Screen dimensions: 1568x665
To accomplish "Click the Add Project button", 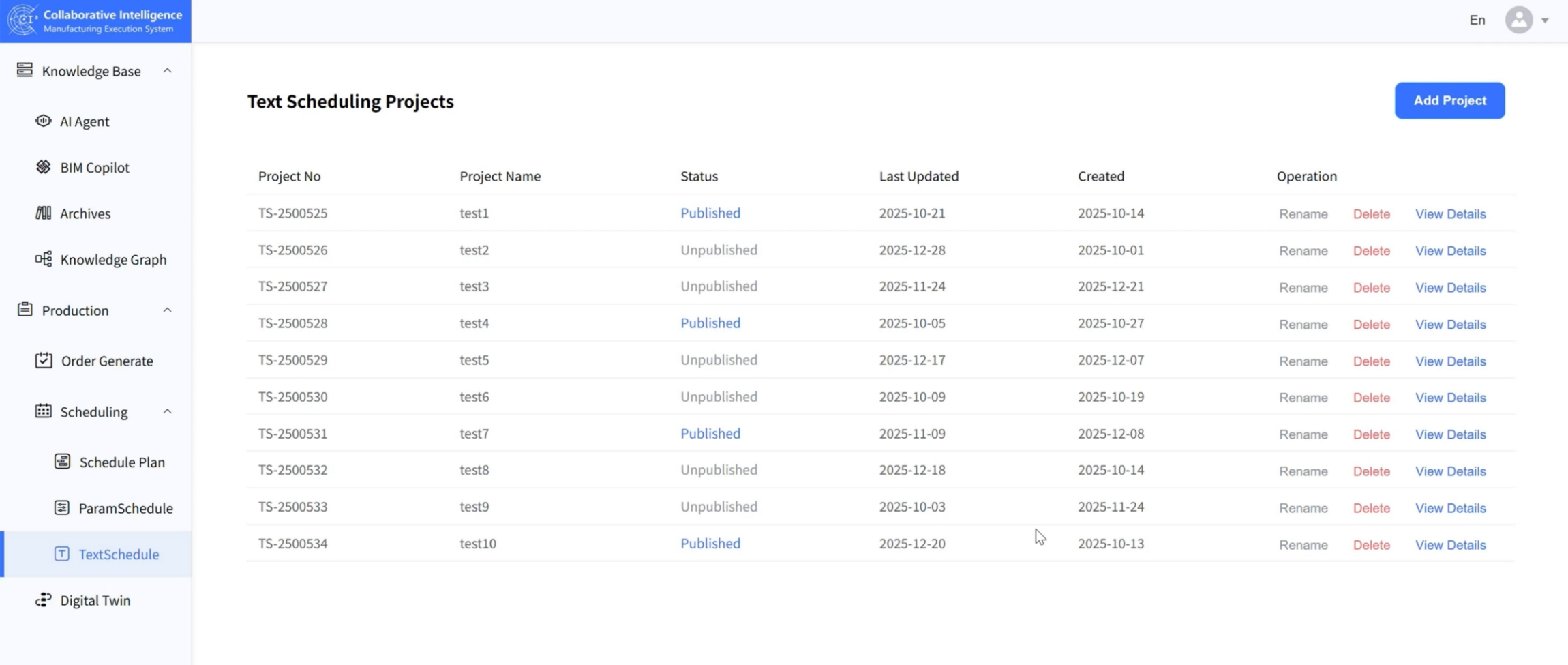I will pyautogui.click(x=1449, y=100).
